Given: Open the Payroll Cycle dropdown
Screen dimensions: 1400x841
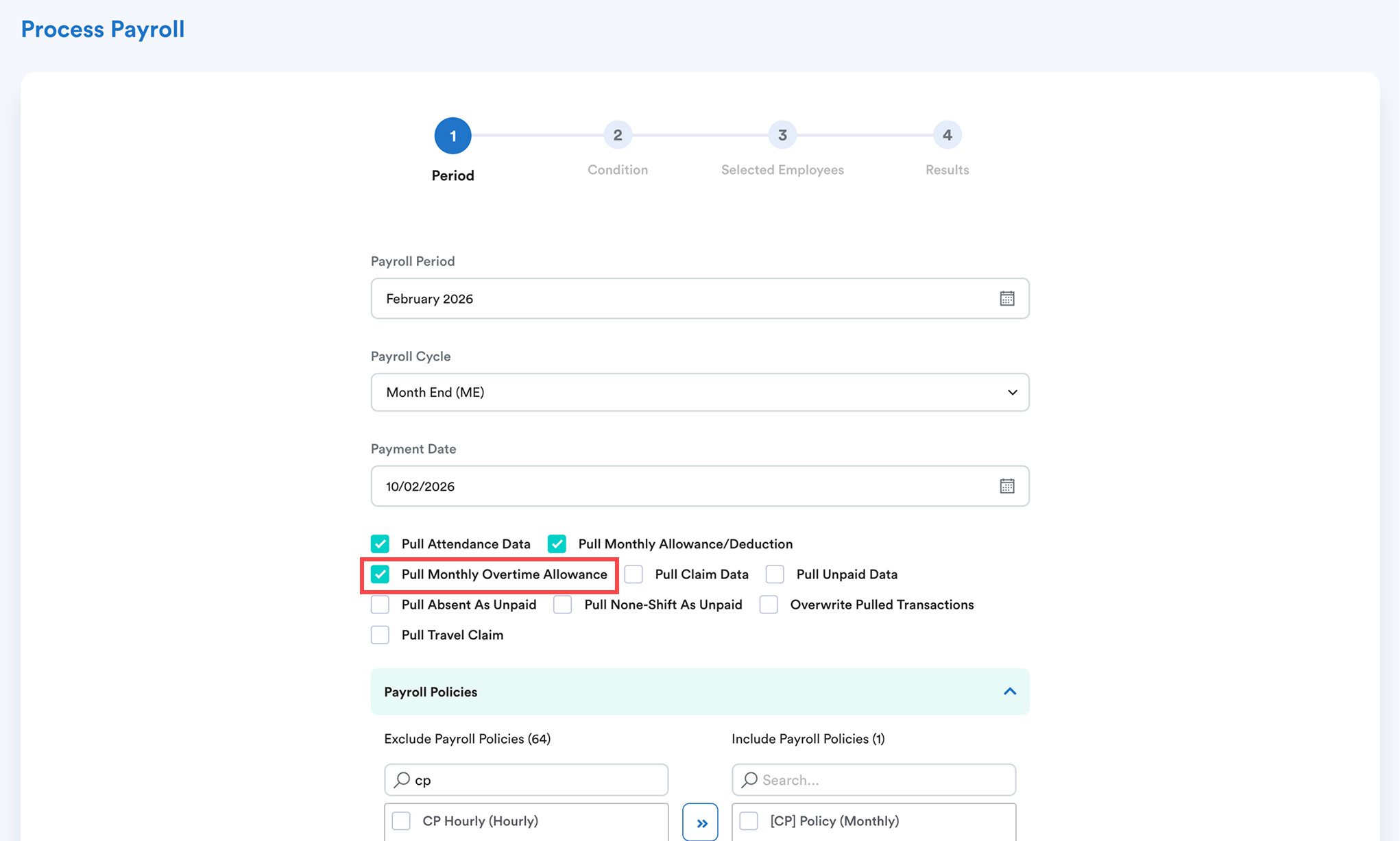Looking at the screenshot, I should point(699,392).
